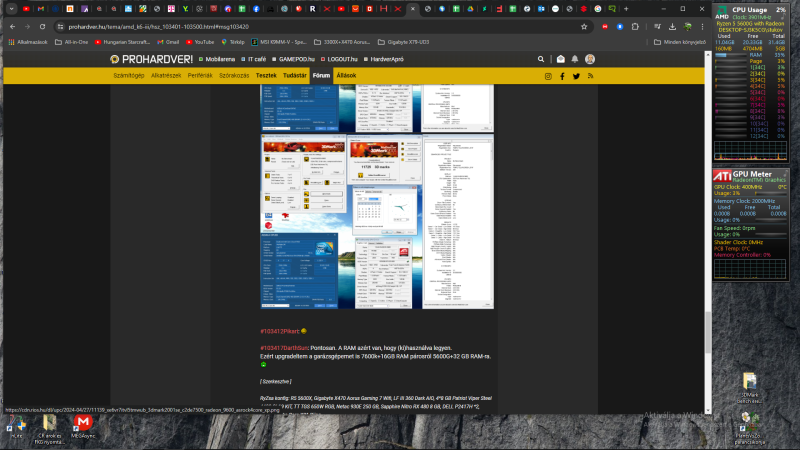800x450 pixels.
Task: Click the GPU Meter gadget header
Action: click(750, 176)
